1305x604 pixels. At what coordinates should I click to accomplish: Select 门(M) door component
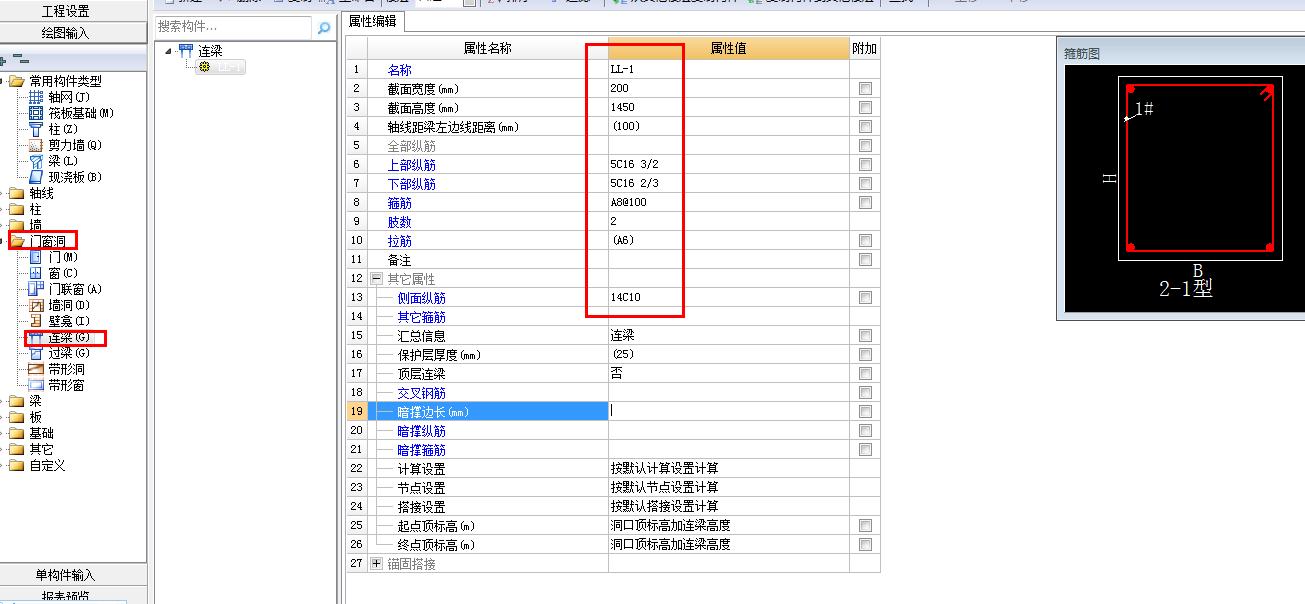click(x=54, y=257)
